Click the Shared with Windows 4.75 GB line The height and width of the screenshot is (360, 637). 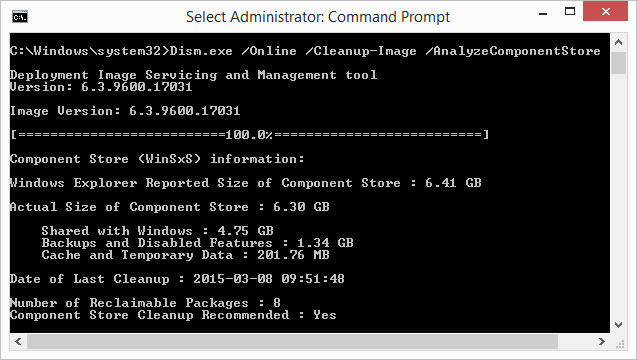pyautogui.click(x=157, y=231)
